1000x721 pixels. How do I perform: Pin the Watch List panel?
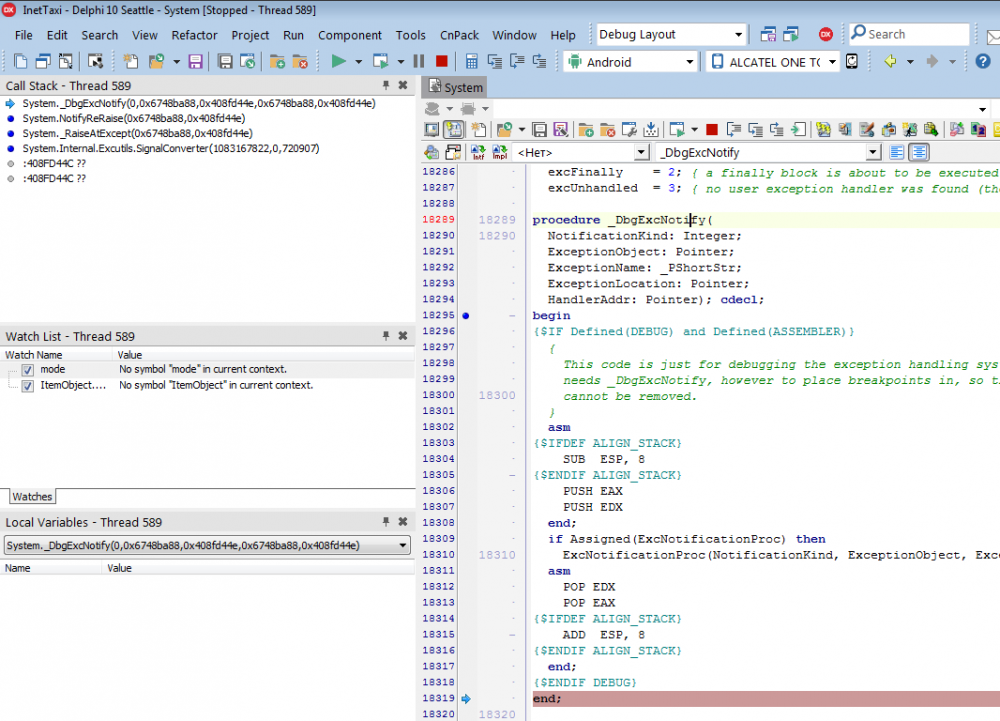[386, 335]
